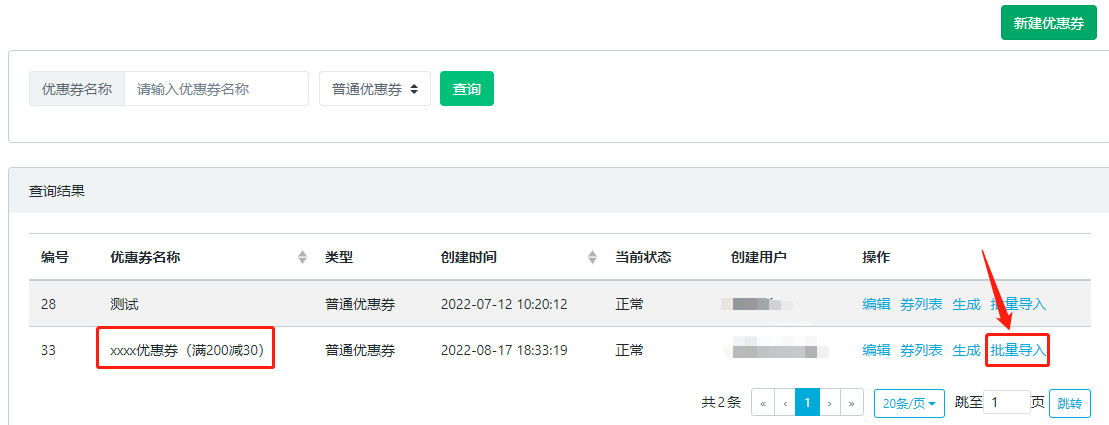The image size is (1109, 425).
Task: Go to first page using « icon
Action: coord(763,403)
